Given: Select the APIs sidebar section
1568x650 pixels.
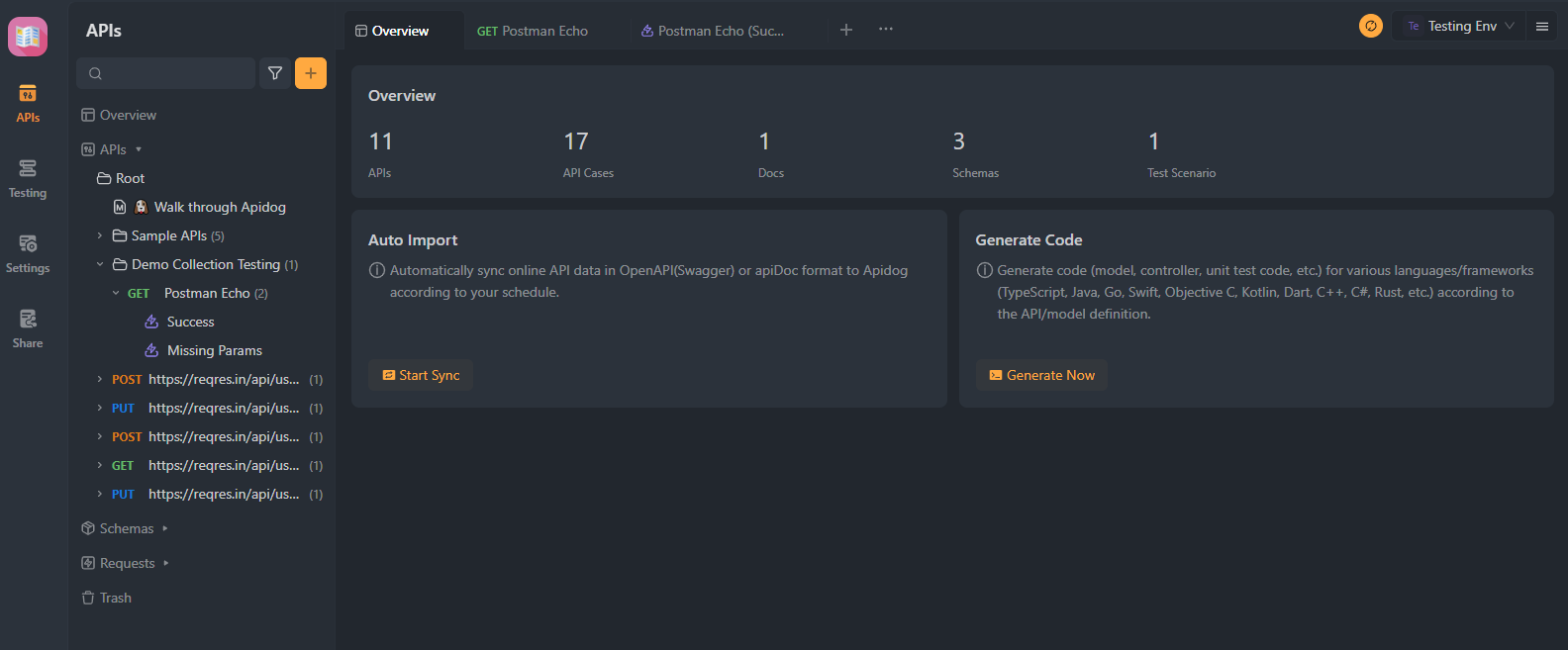Looking at the screenshot, I should pos(28,104).
